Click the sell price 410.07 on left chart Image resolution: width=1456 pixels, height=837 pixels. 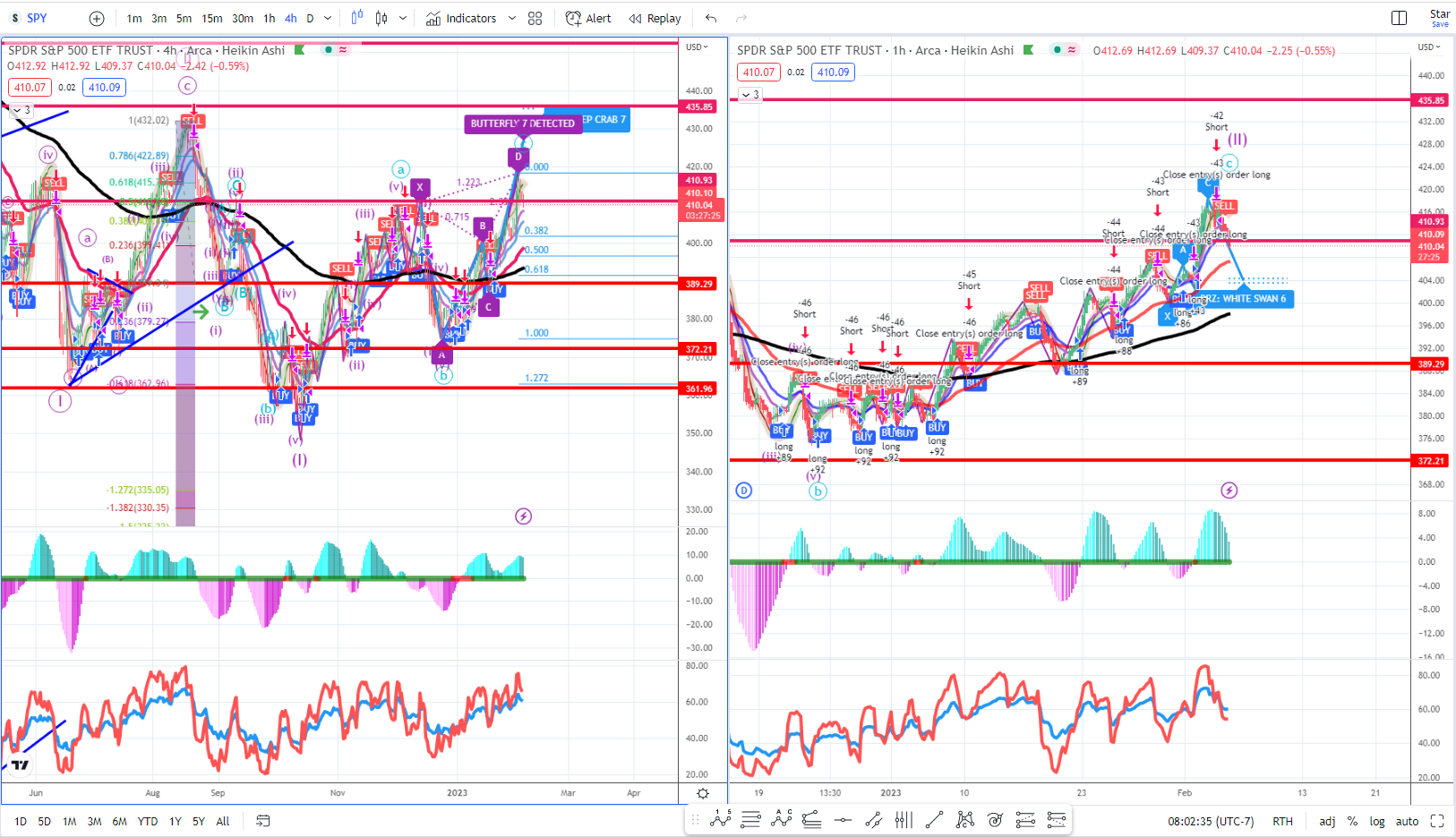30,88
